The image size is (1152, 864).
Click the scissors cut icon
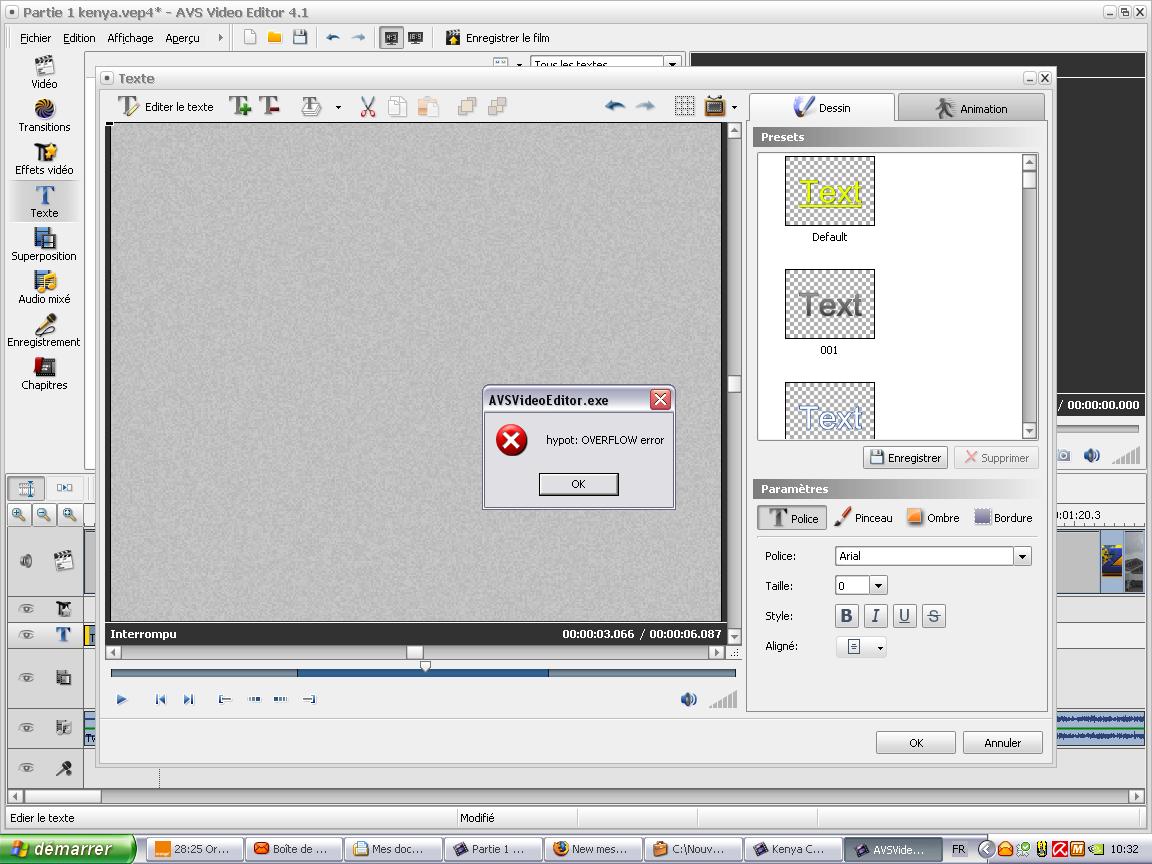coord(367,107)
